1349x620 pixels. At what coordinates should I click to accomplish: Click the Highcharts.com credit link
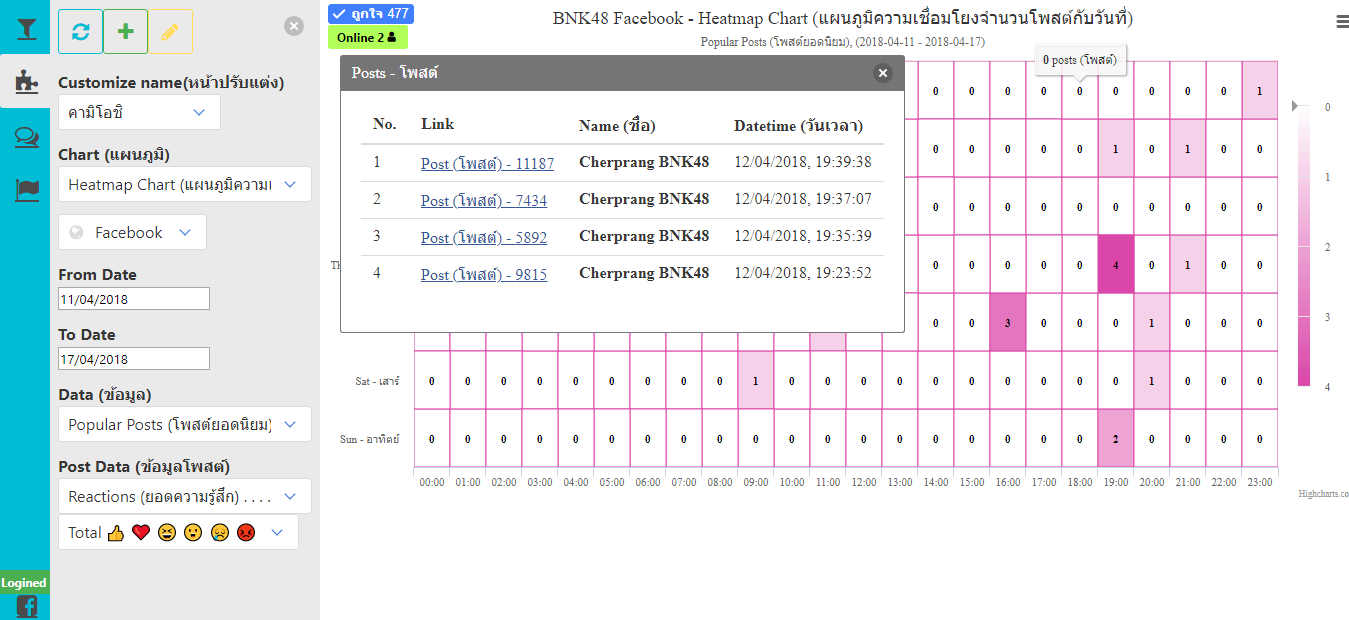(x=1323, y=493)
